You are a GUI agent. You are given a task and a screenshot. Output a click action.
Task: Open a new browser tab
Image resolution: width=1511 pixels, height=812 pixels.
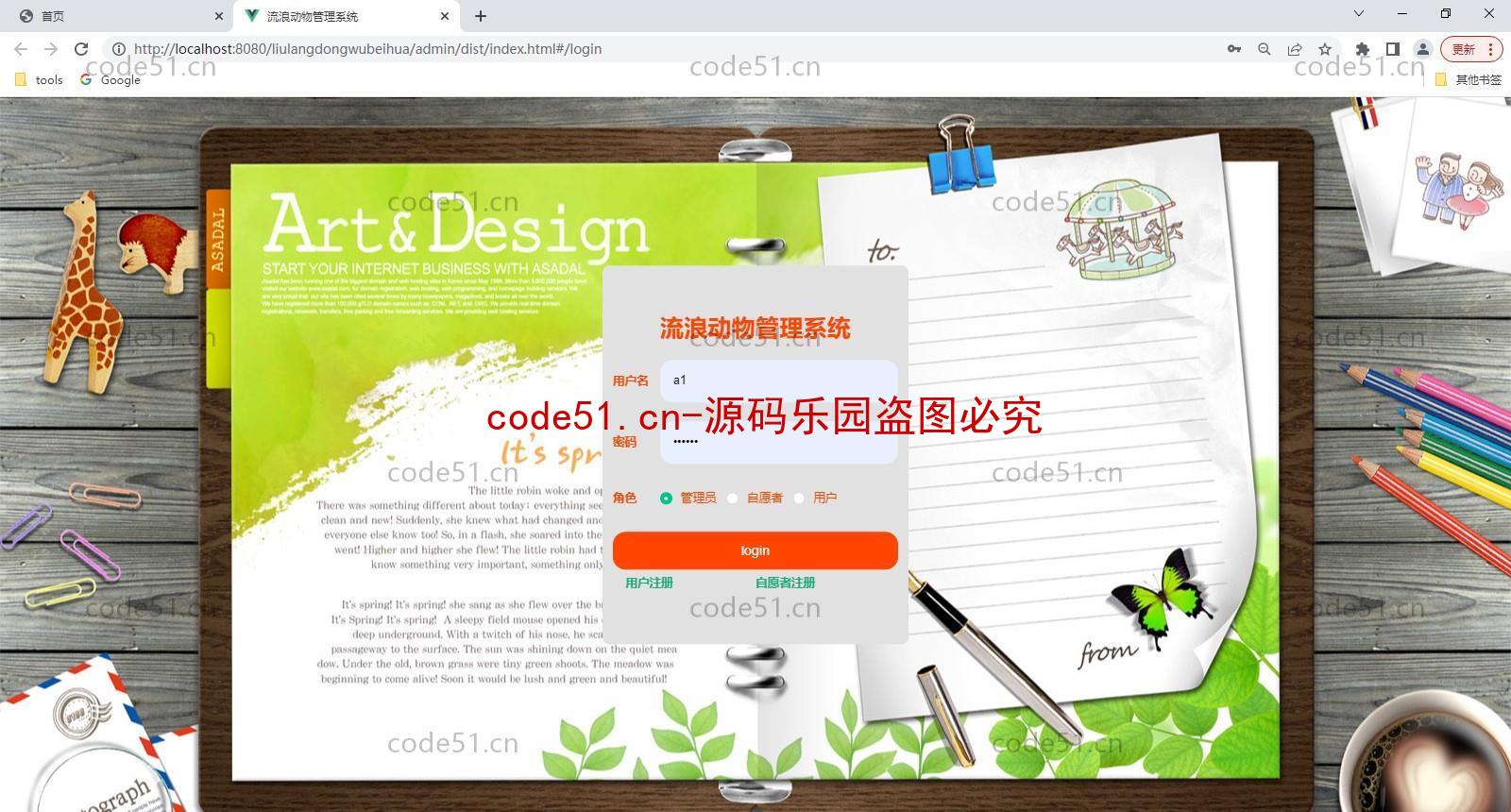[481, 16]
